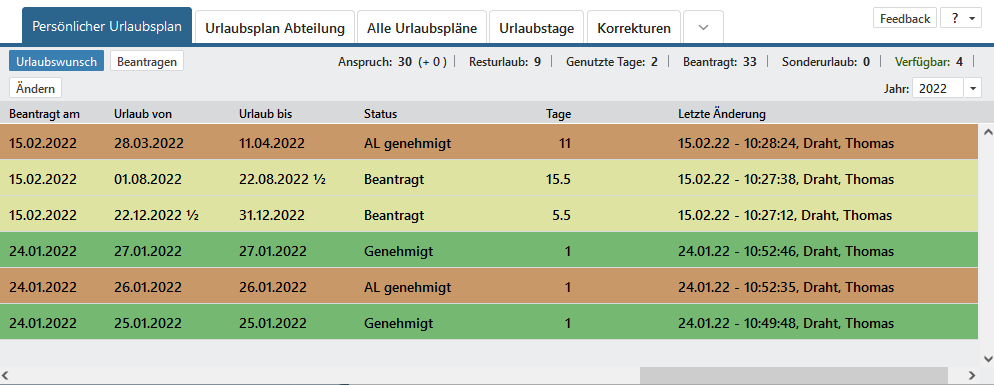Sort by the Status column header
This screenshot has height=385, width=994.
(380, 114)
